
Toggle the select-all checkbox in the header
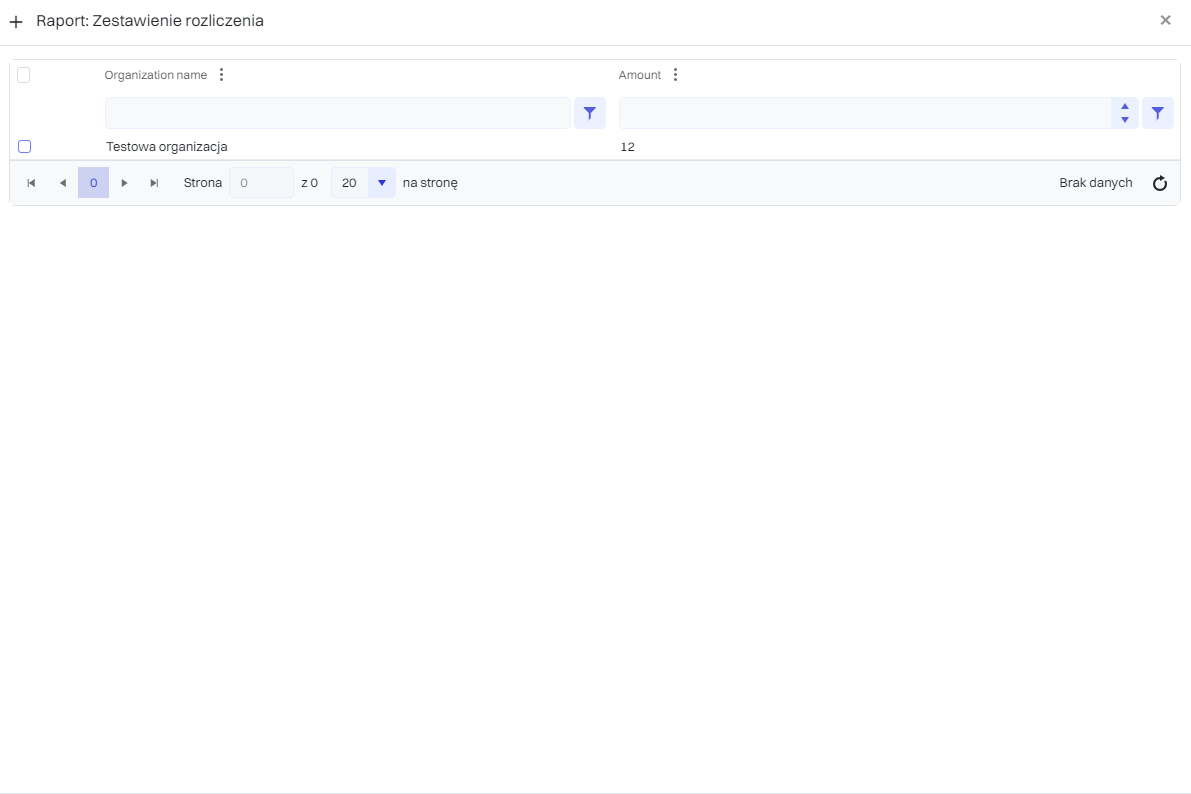point(24,75)
